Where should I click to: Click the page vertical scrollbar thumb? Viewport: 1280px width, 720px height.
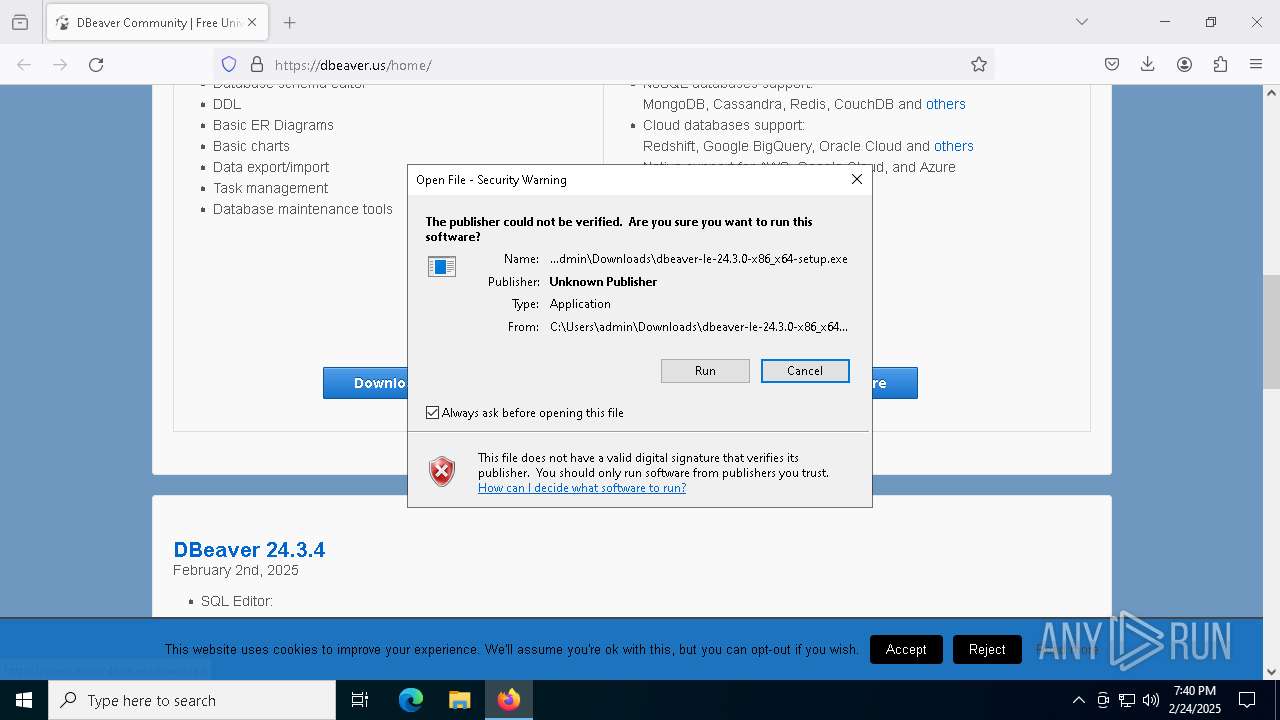(1271, 331)
